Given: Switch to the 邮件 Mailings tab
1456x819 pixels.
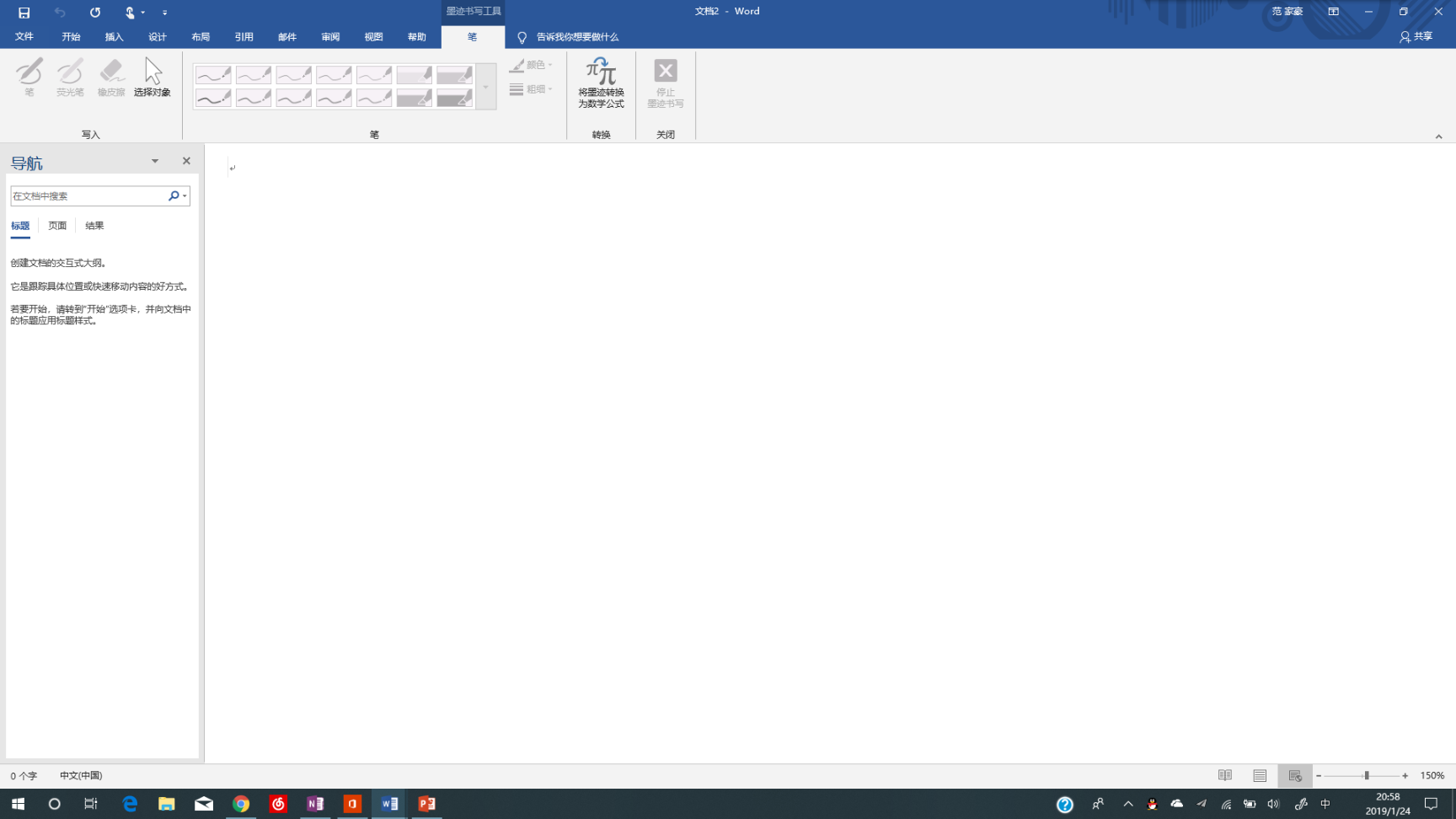Looking at the screenshot, I should [287, 37].
